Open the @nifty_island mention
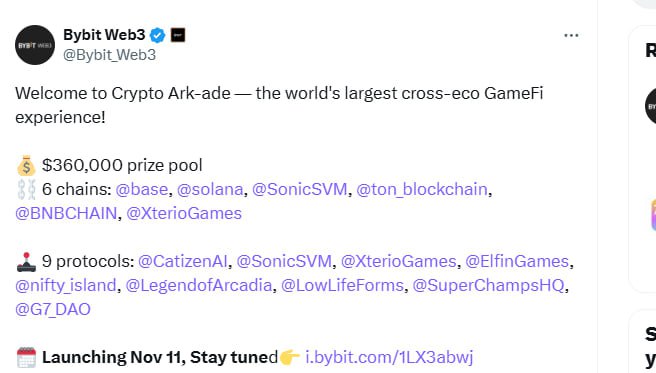Image resolution: width=656 pixels, height=373 pixels. click(x=66, y=286)
